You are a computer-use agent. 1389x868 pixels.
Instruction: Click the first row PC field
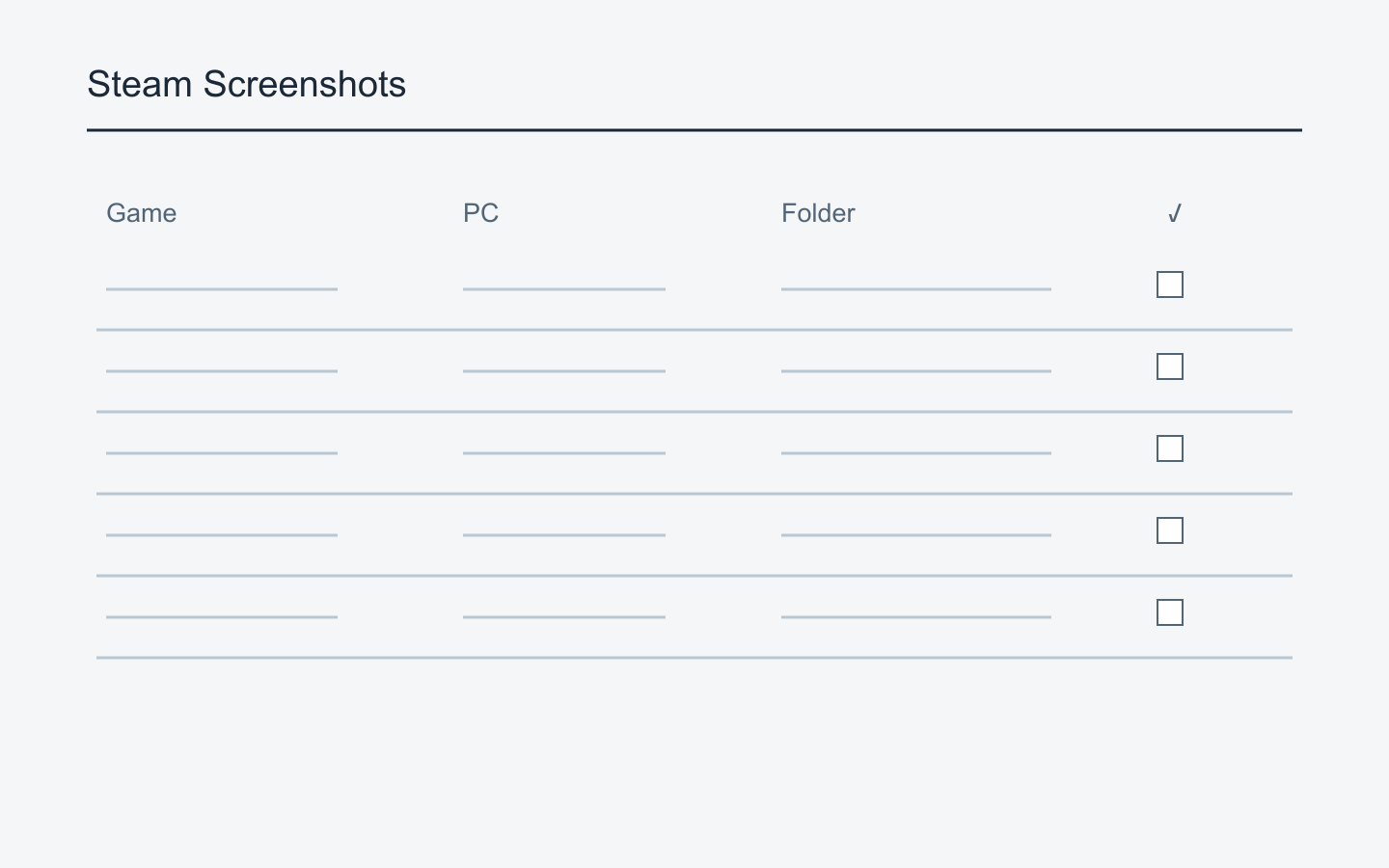(564, 276)
